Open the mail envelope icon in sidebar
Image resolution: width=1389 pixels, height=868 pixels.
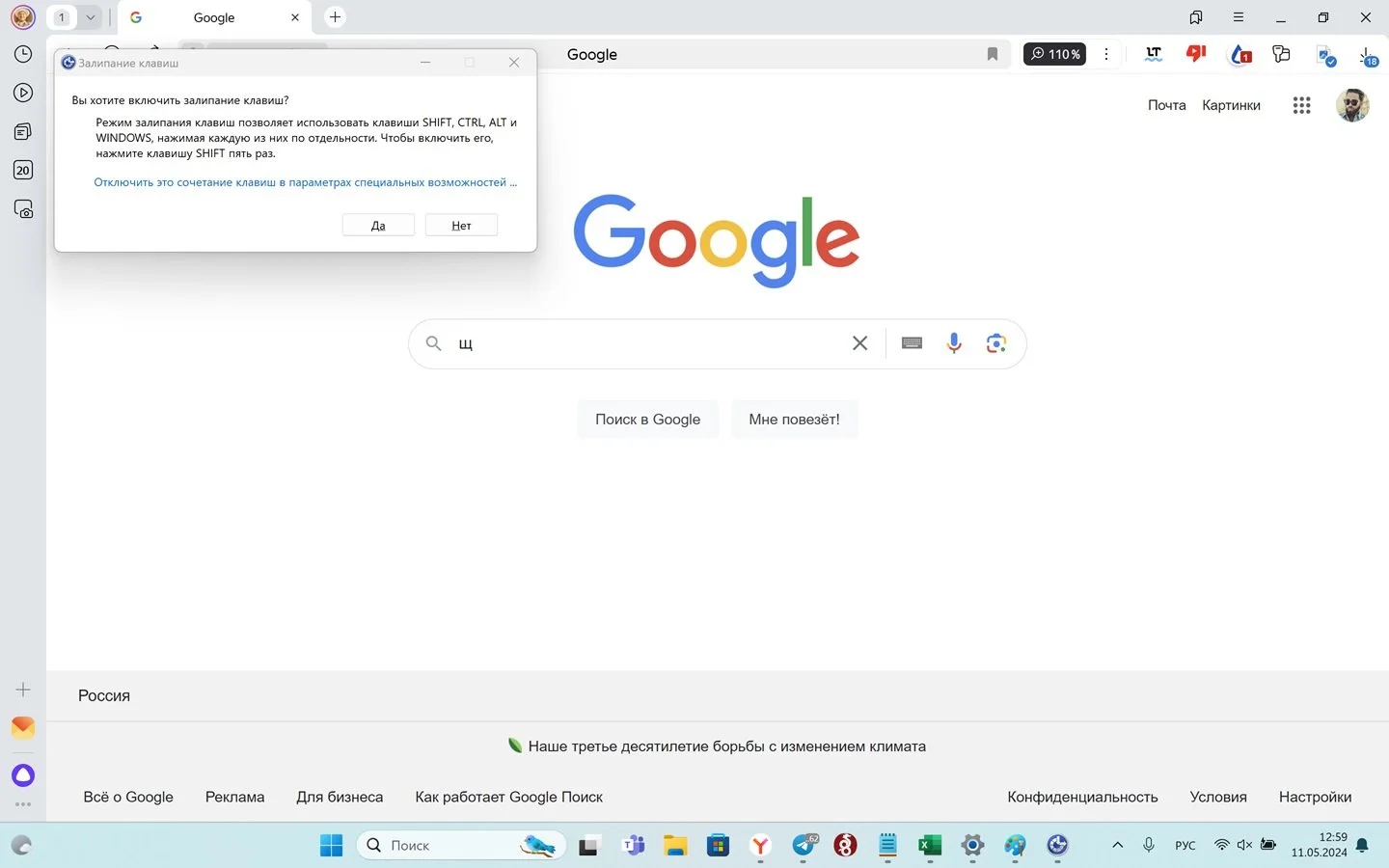tap(23, 727)
